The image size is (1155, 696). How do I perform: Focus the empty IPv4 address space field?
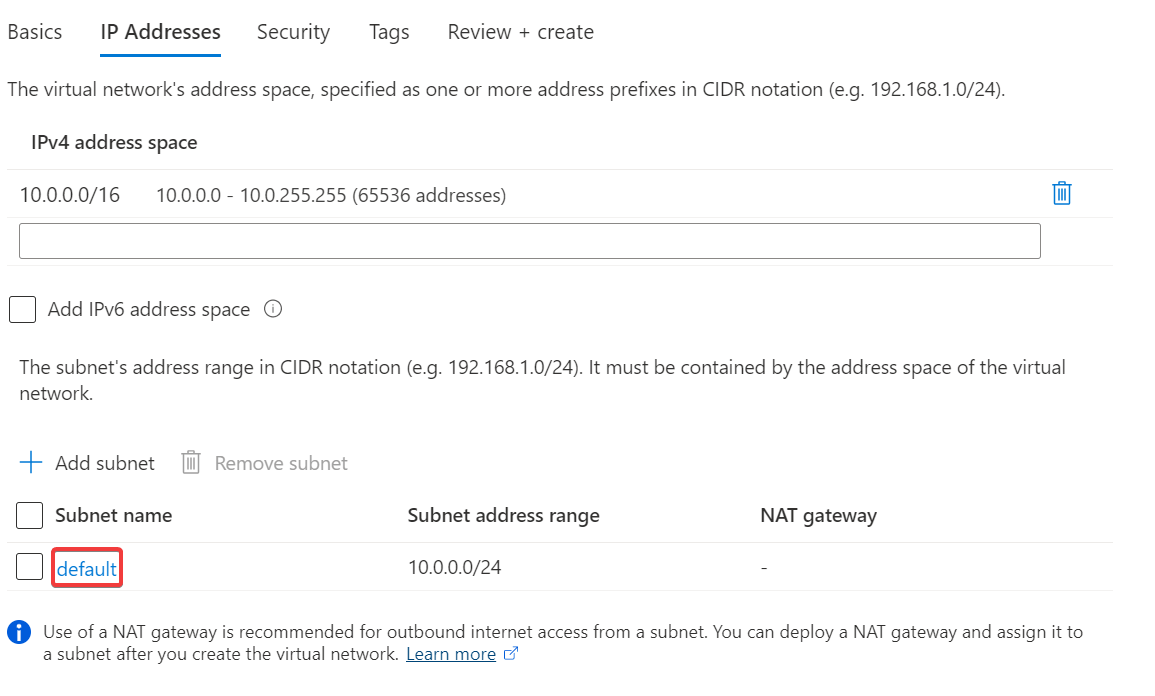[529, 241]
